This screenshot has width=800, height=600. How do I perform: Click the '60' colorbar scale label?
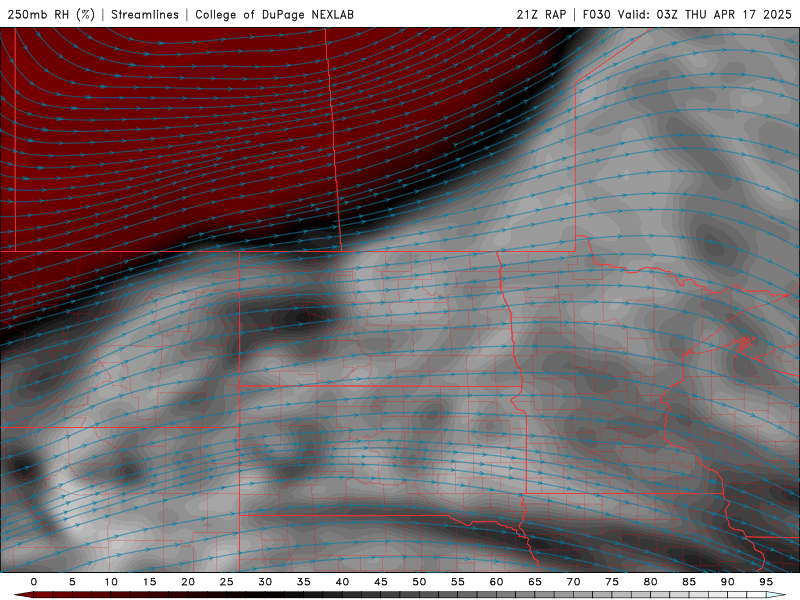pyautogui.click(x=496, y=582)
